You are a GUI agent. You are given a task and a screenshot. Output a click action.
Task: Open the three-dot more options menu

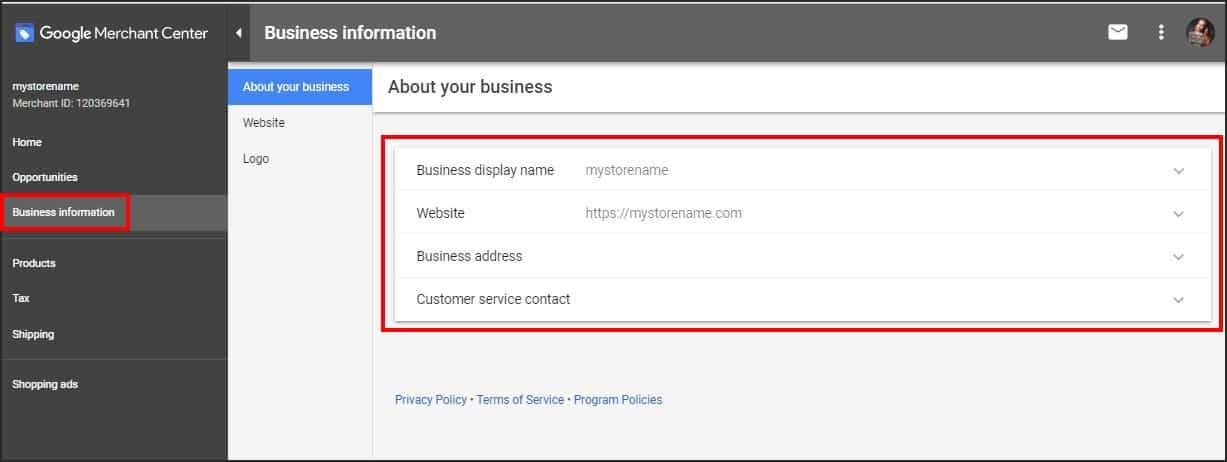(x=1161, y=32)
